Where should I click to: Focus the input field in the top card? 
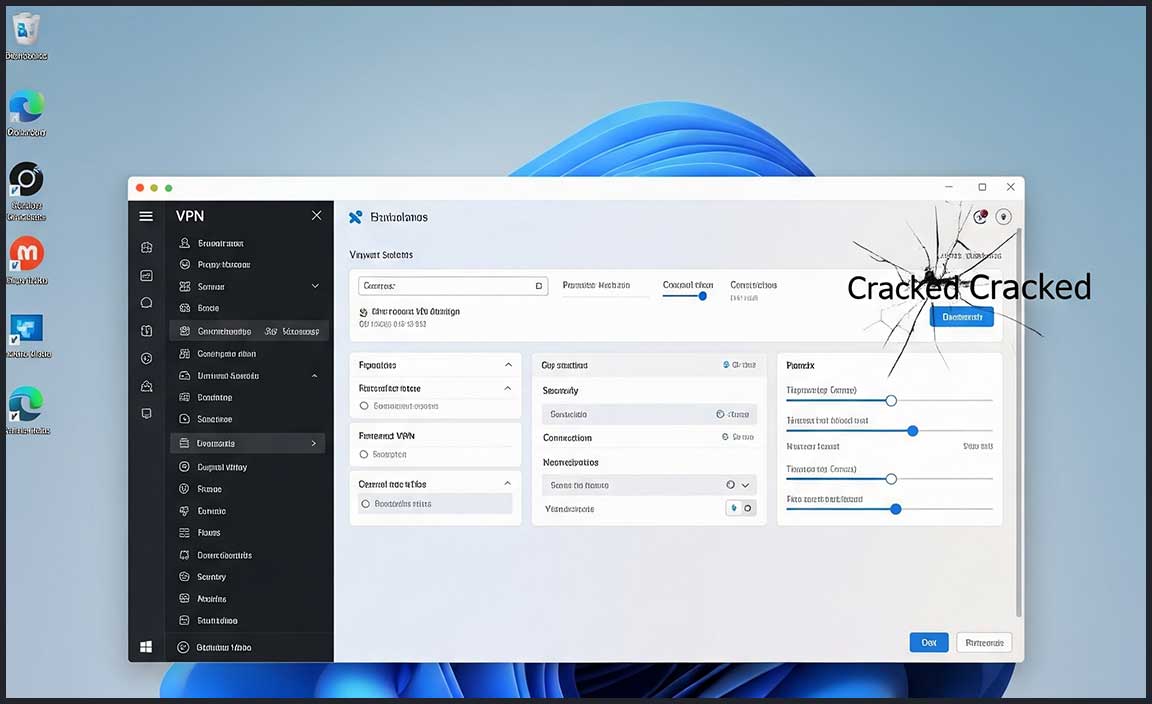[x=453, y=286]
